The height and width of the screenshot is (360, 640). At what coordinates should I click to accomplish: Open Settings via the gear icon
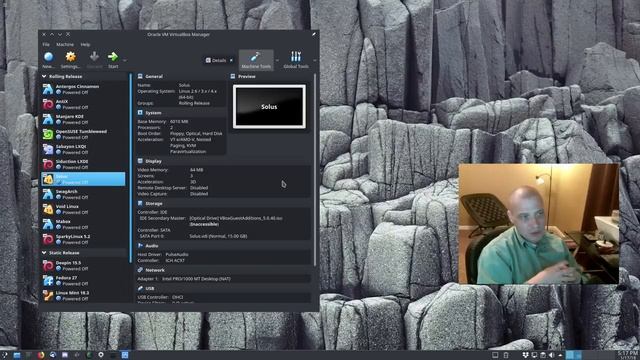71,57
